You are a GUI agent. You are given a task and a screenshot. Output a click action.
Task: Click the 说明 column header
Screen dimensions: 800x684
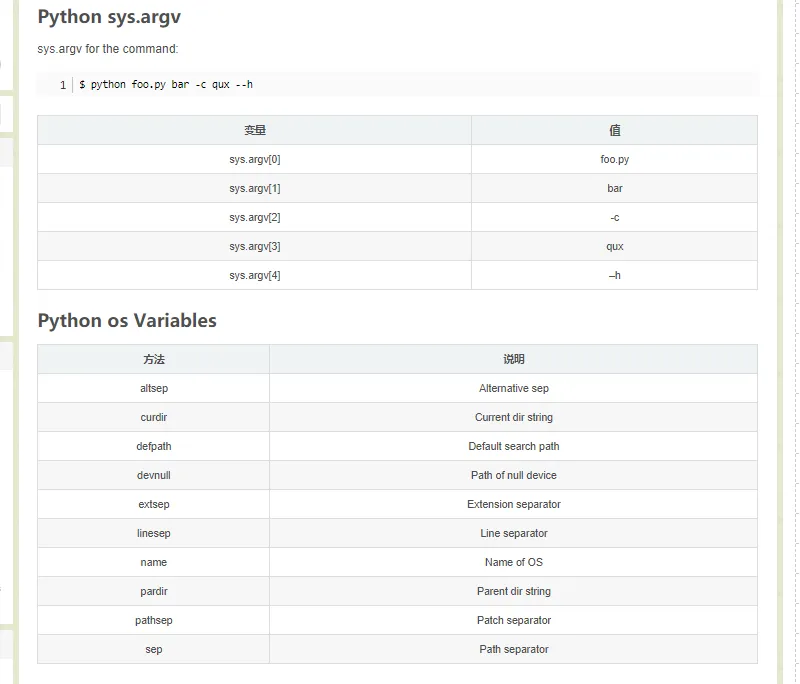[x=513, y=359]
